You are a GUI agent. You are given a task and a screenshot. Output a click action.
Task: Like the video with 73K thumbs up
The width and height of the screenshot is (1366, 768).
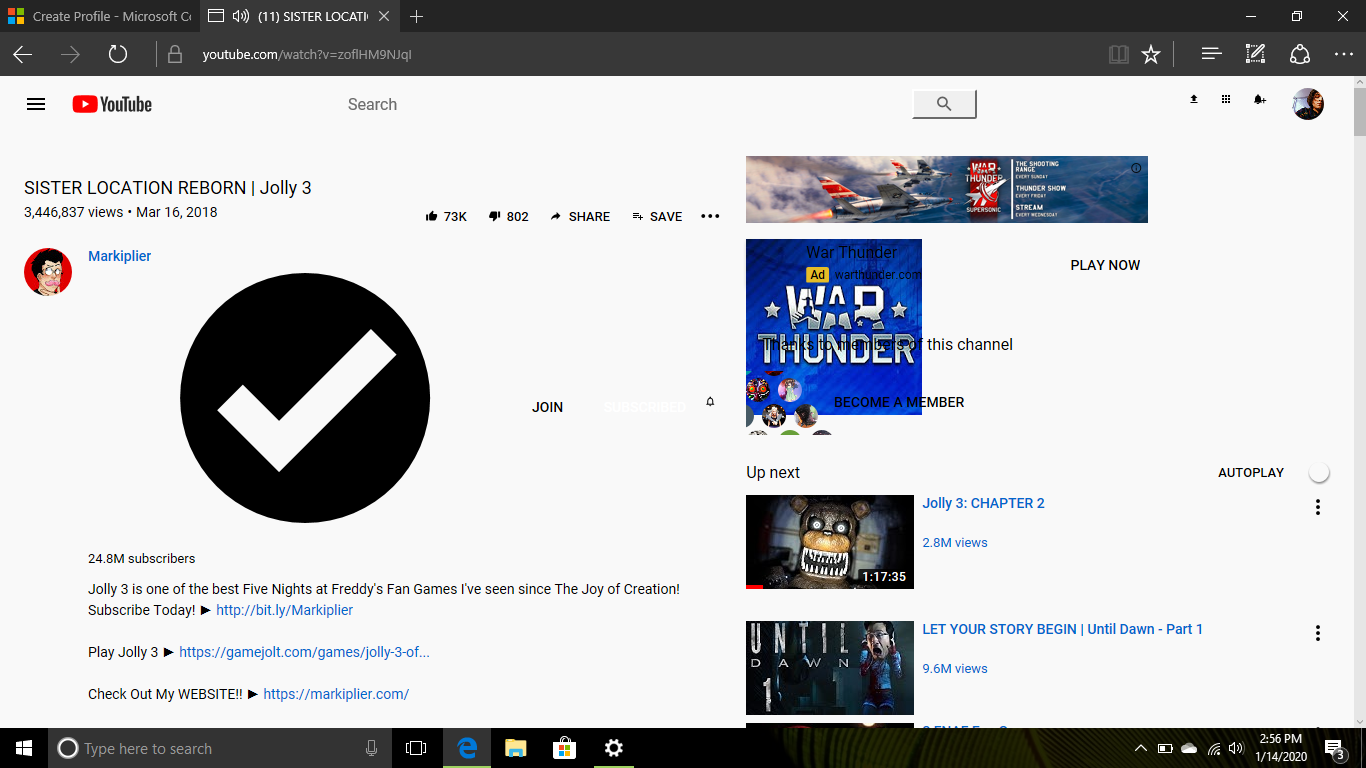(446, 216)
